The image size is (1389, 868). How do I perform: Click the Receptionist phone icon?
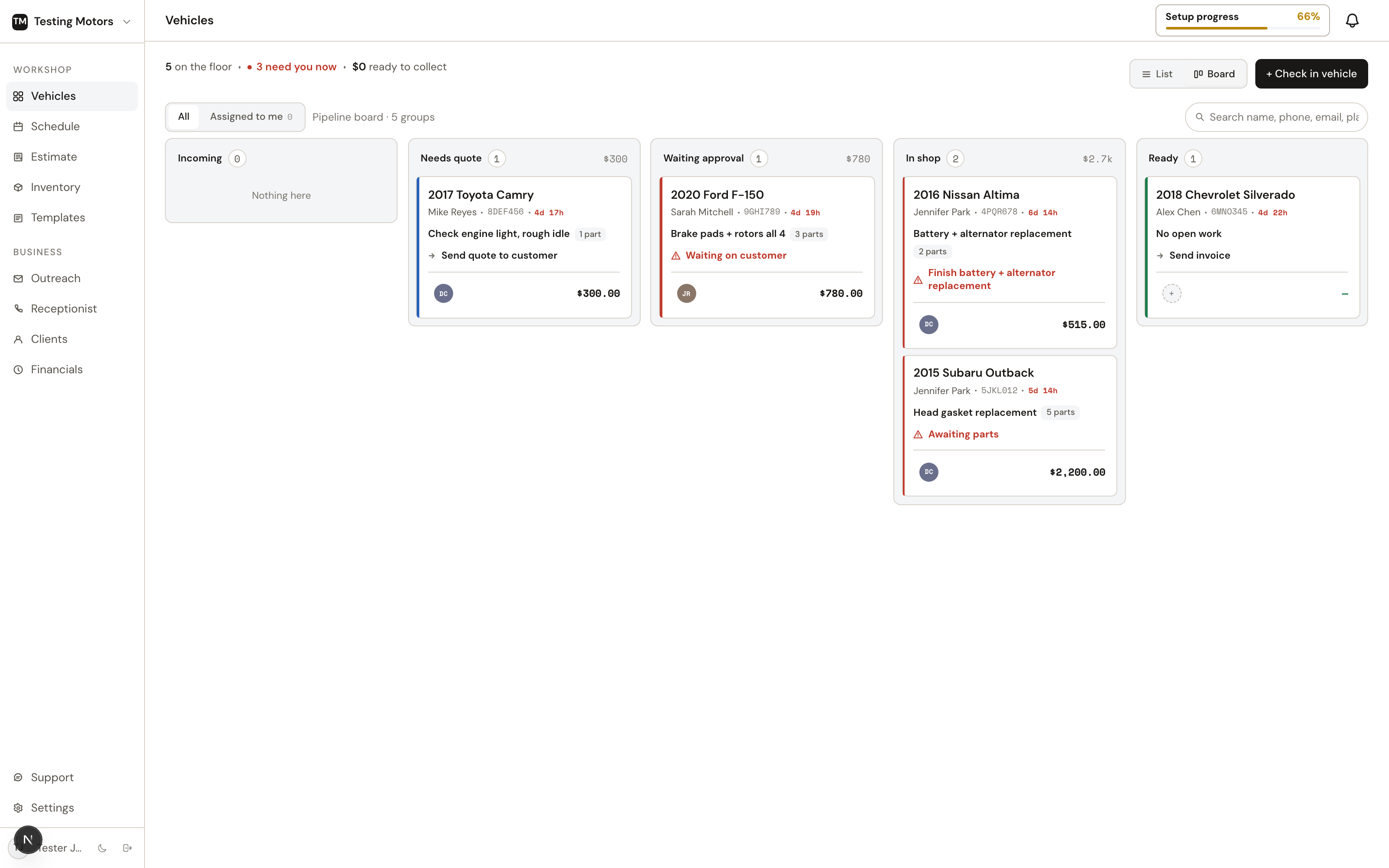point(18,309)
